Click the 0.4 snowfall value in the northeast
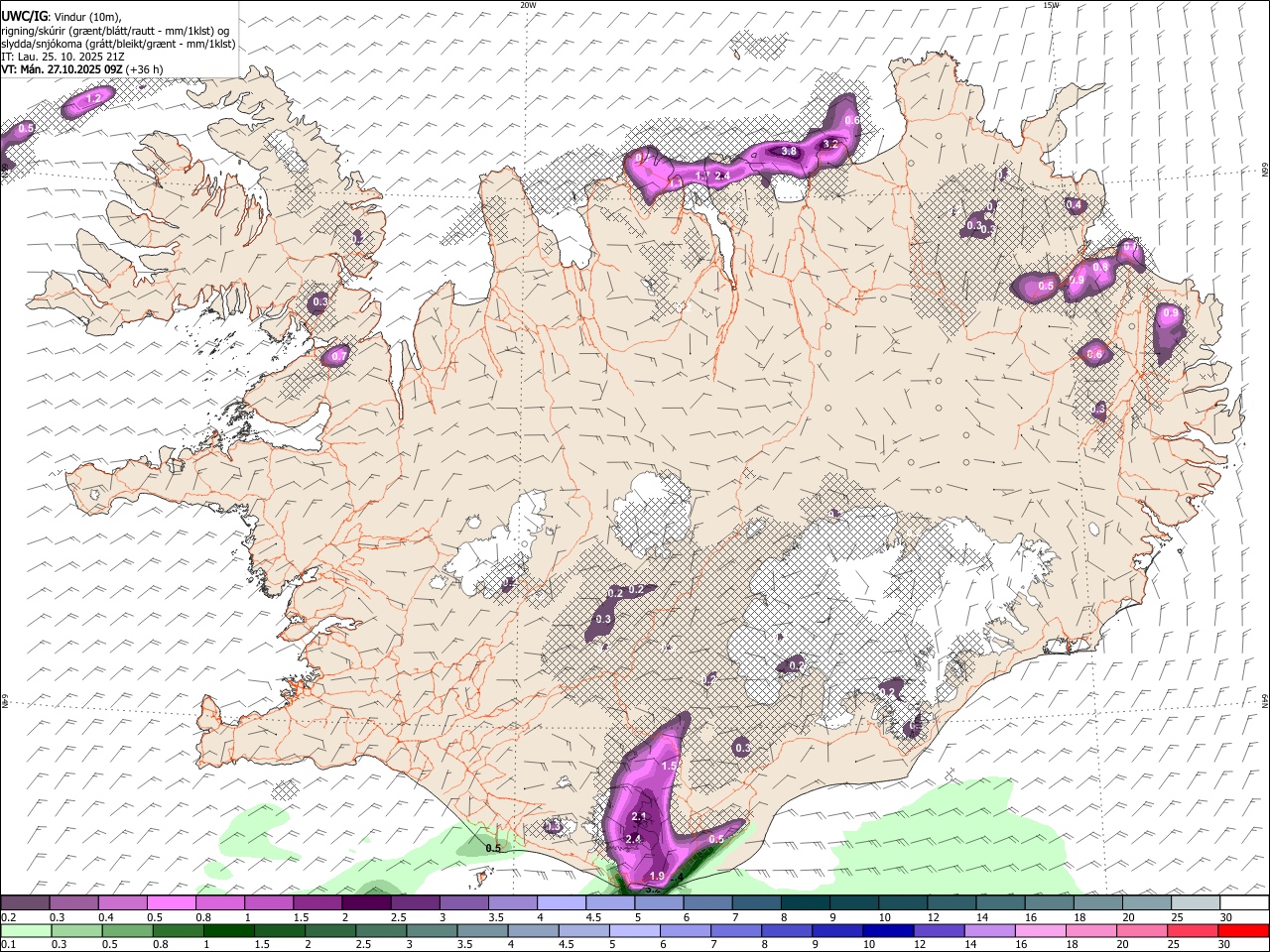The height and width of the screenshot is (952, 1270). (1074, 205)
